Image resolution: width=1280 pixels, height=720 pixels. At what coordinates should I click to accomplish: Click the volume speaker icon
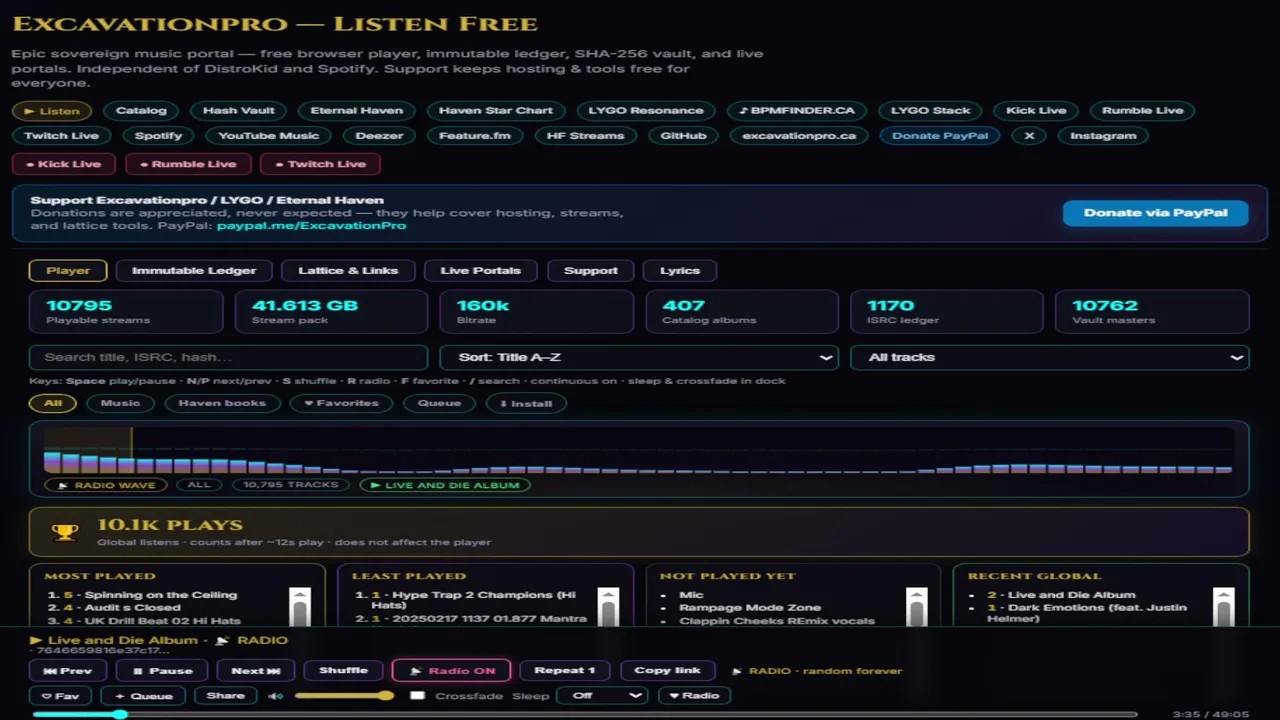[275, 696]
